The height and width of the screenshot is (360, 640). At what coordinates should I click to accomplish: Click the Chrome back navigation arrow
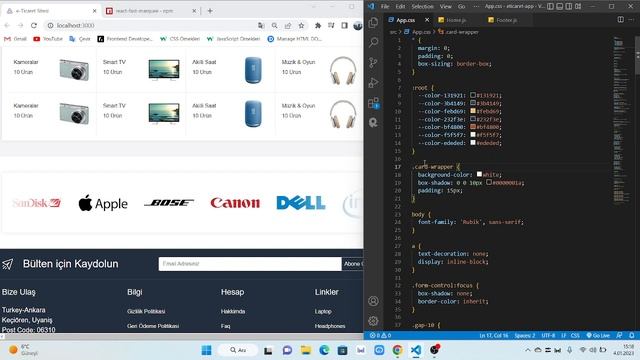[x=7, y=25]
